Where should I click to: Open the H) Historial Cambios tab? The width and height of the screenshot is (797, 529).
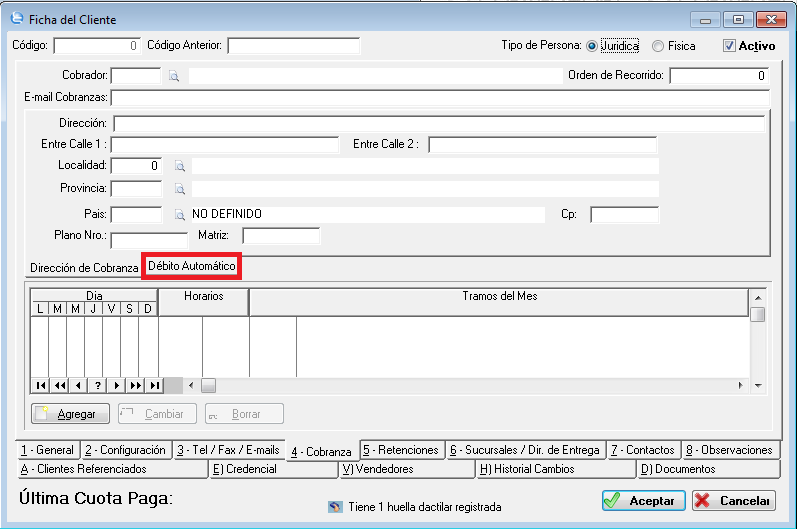[555, 469]
